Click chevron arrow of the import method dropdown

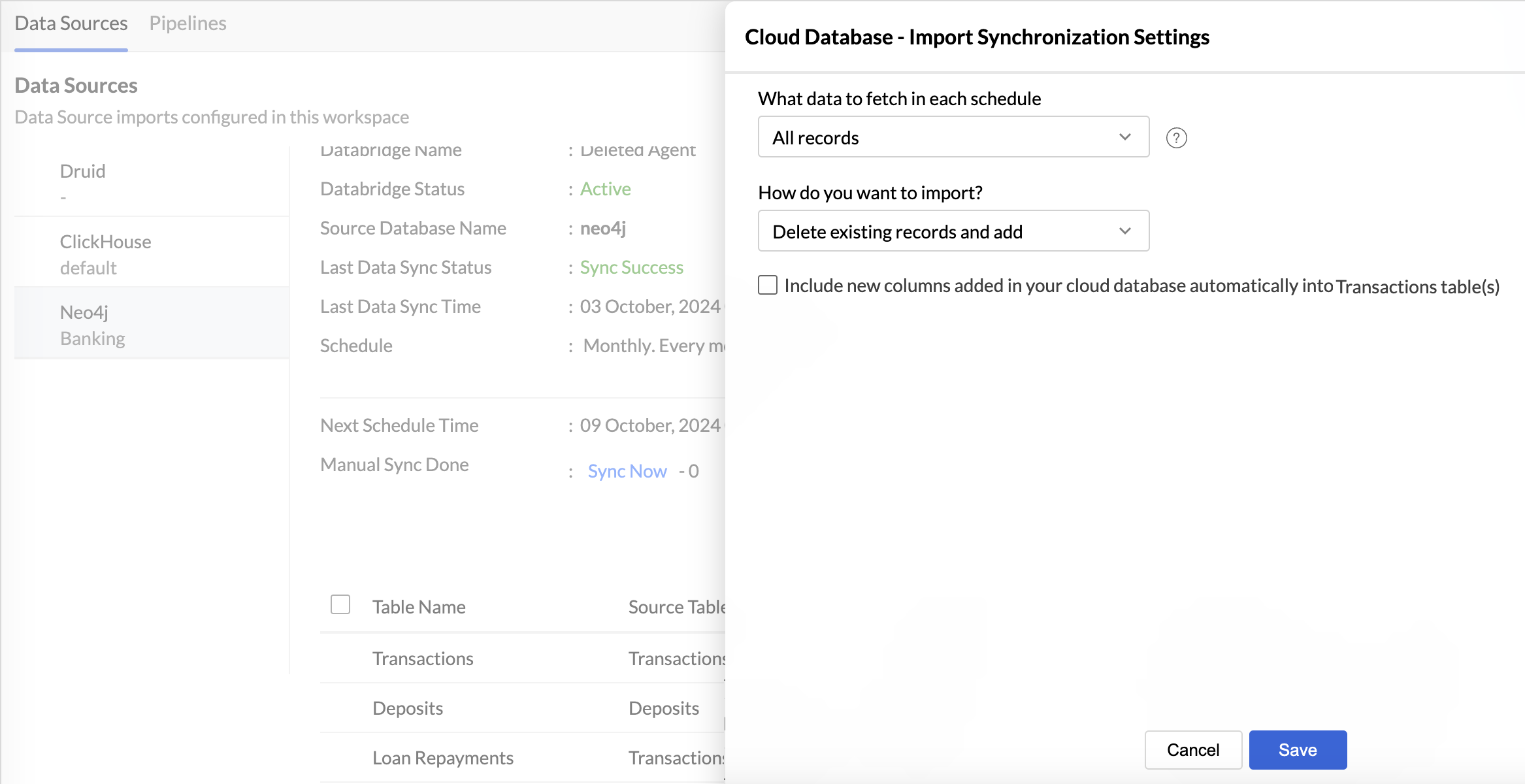[1124, 231]
